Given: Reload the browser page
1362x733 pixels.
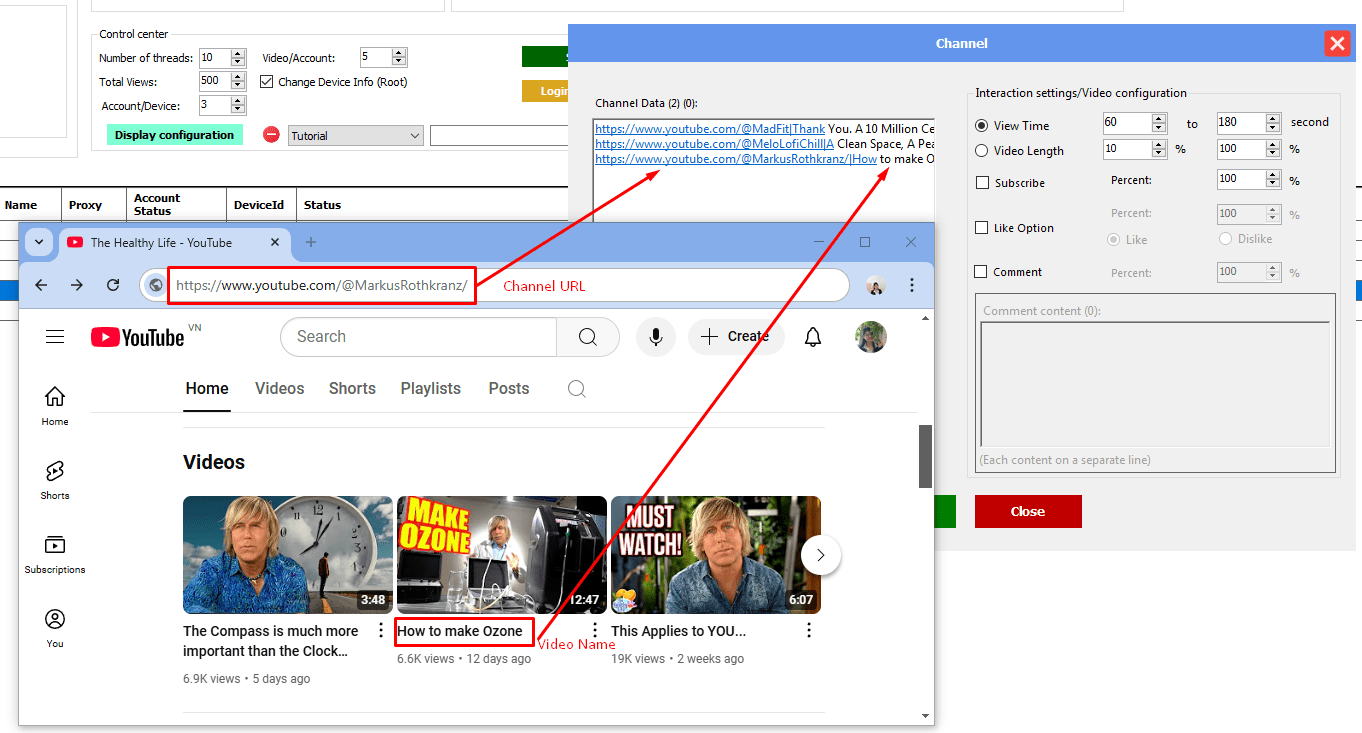Looking at the screenshot, I should (113, 285).
